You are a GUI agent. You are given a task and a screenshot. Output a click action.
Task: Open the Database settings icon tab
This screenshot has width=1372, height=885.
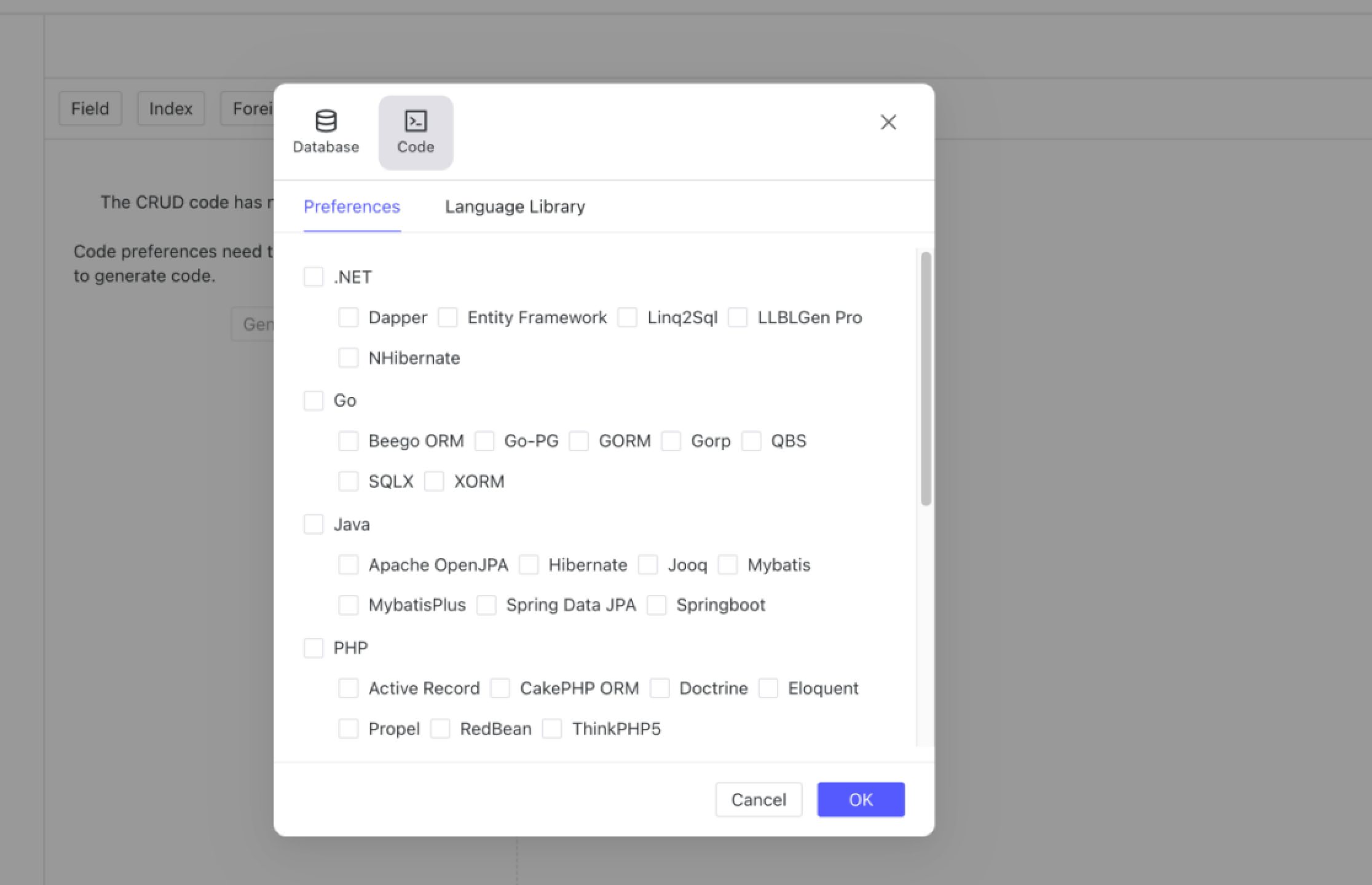[326, 132]
